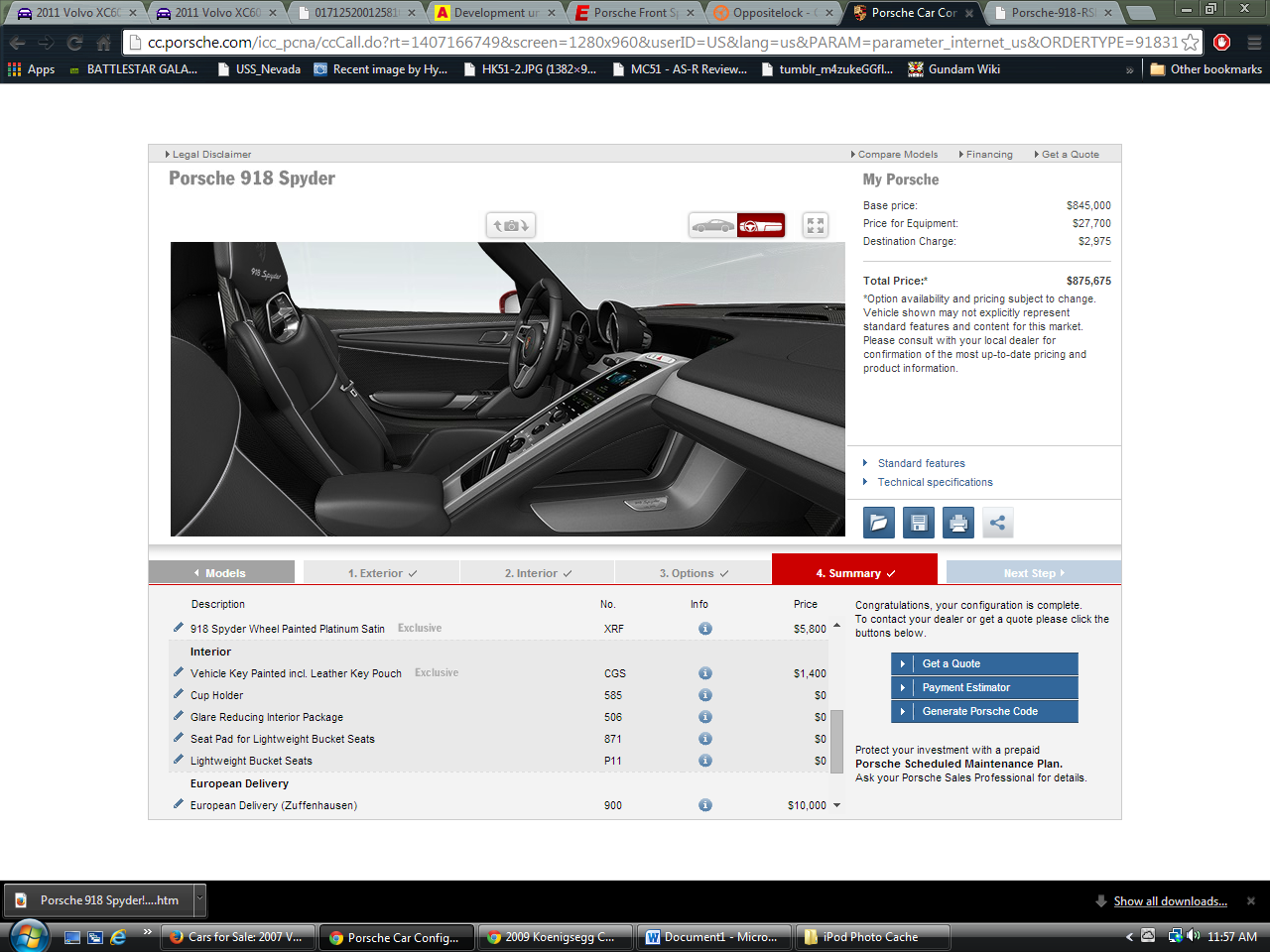The width and height of the screenshot is (1270, 952).
Task: Bookmark page with star icon
Action: tap(1190, 43)
